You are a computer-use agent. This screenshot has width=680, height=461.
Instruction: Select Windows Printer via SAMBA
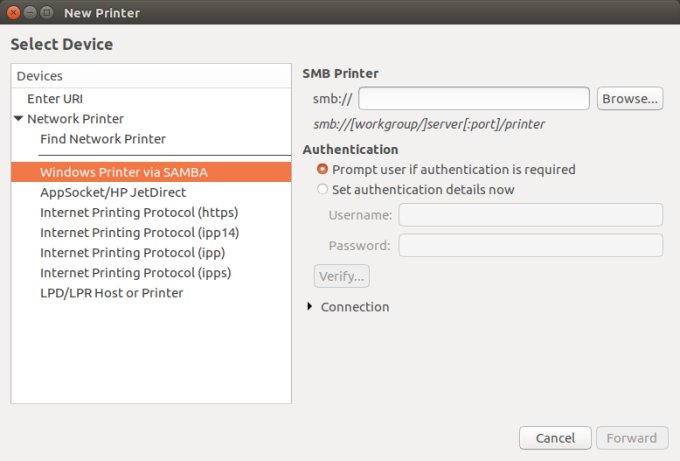124,172
